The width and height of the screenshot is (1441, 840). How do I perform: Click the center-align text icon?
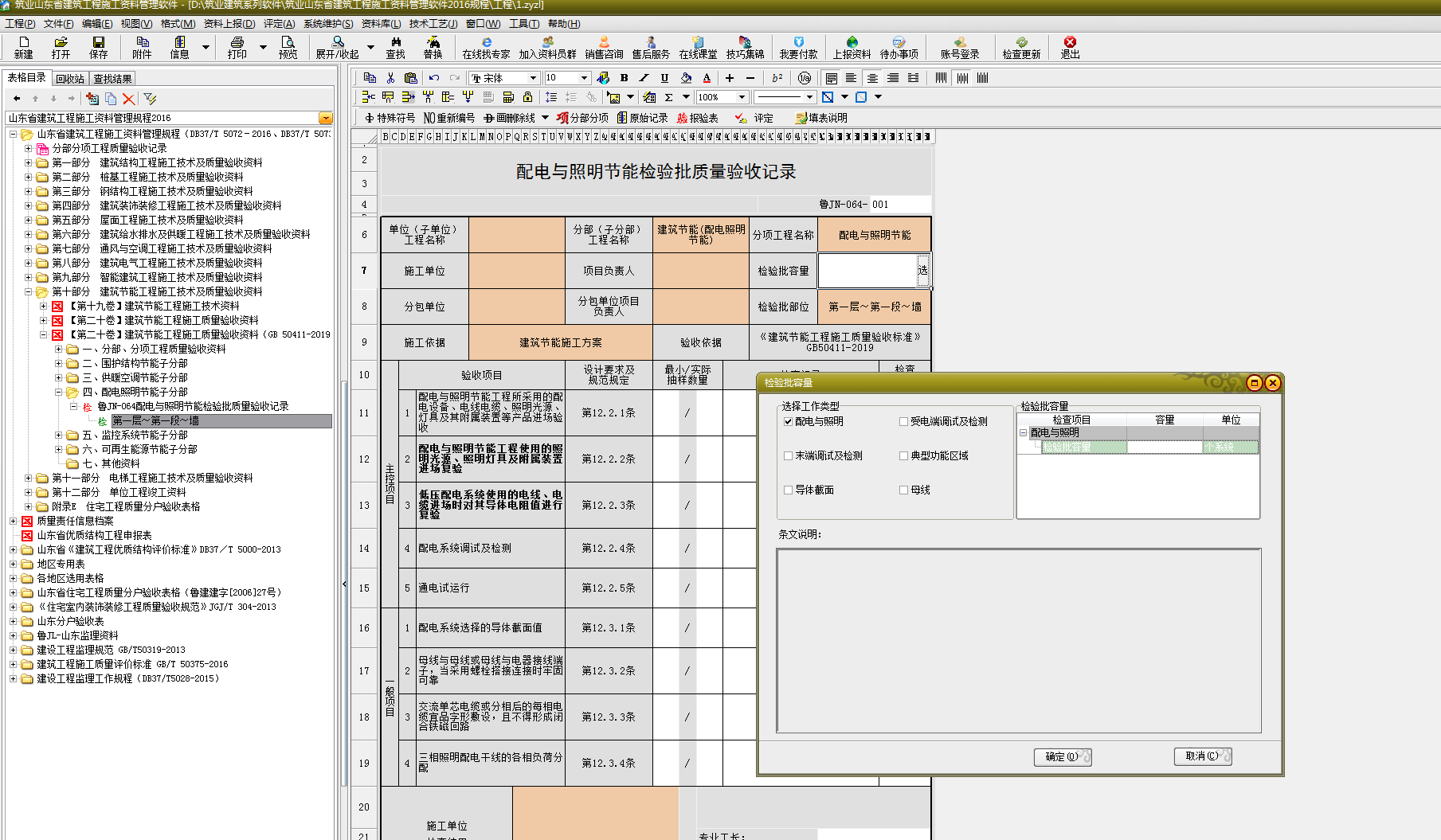872,77
